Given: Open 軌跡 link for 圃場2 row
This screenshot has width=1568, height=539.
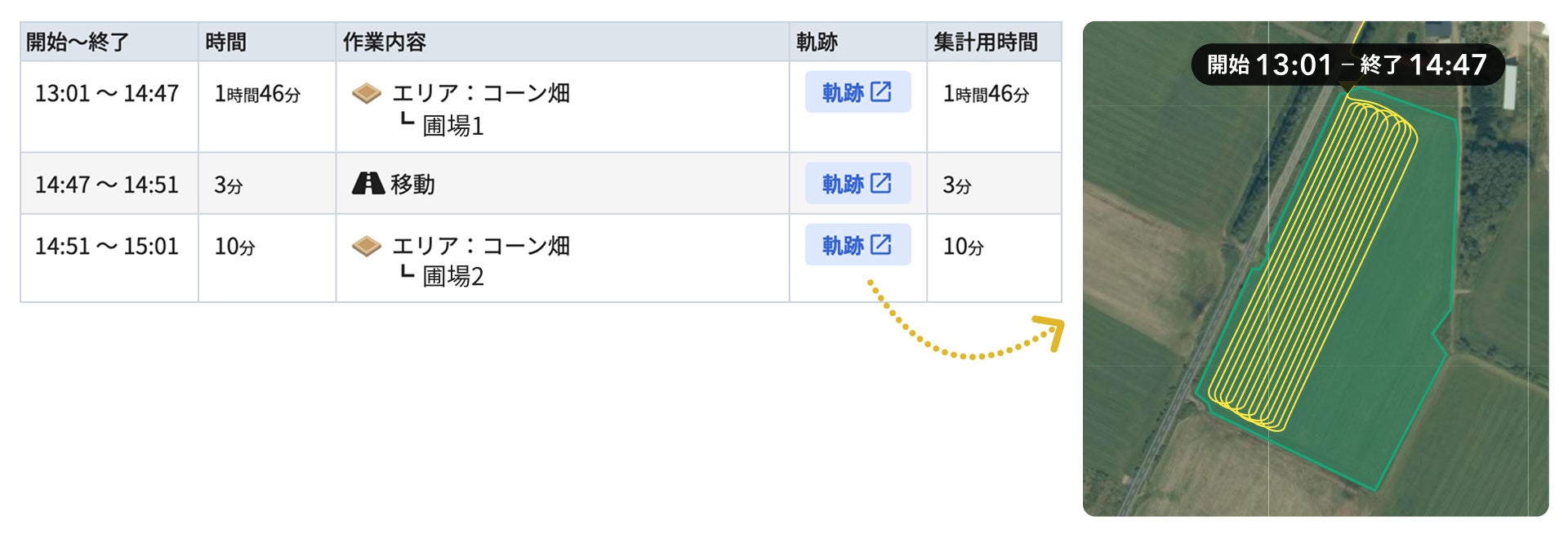Looking at the screenshot, I should 857,244.
